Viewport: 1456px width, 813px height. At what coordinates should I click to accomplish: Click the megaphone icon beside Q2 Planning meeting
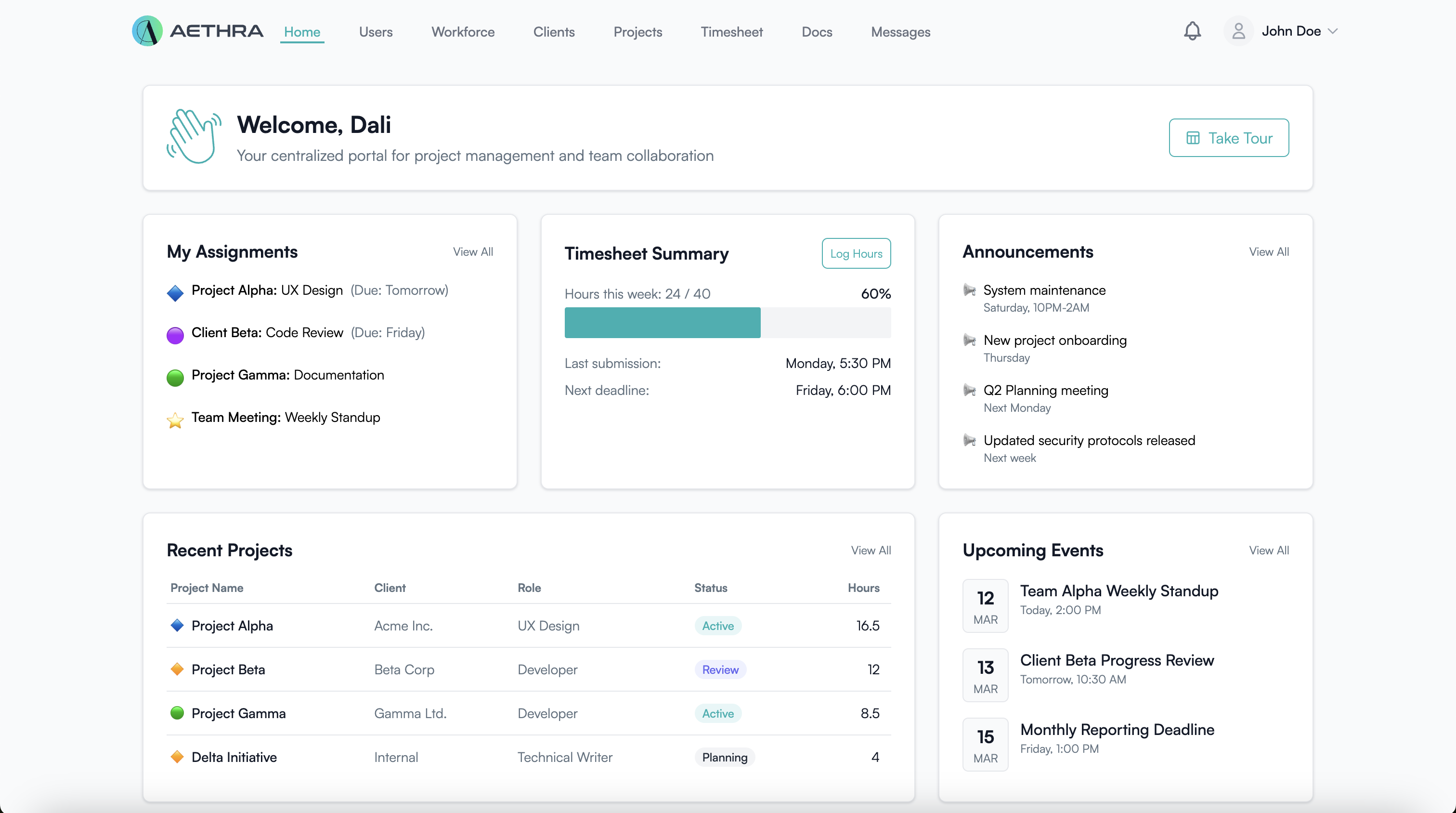click(969, 390)
